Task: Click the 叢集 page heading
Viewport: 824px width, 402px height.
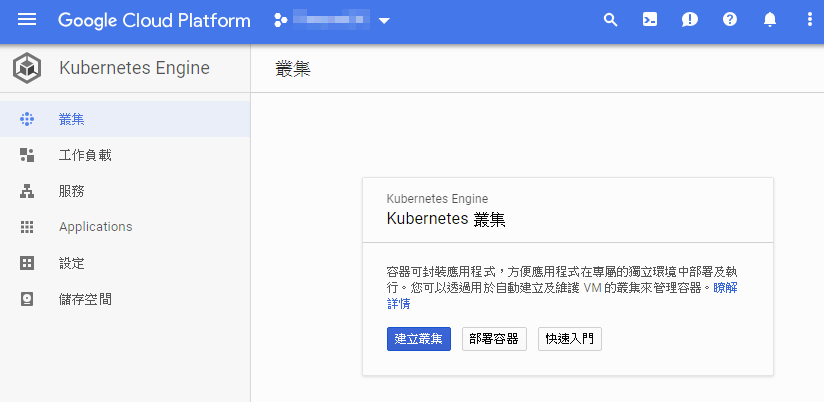Action: point(293,69)
